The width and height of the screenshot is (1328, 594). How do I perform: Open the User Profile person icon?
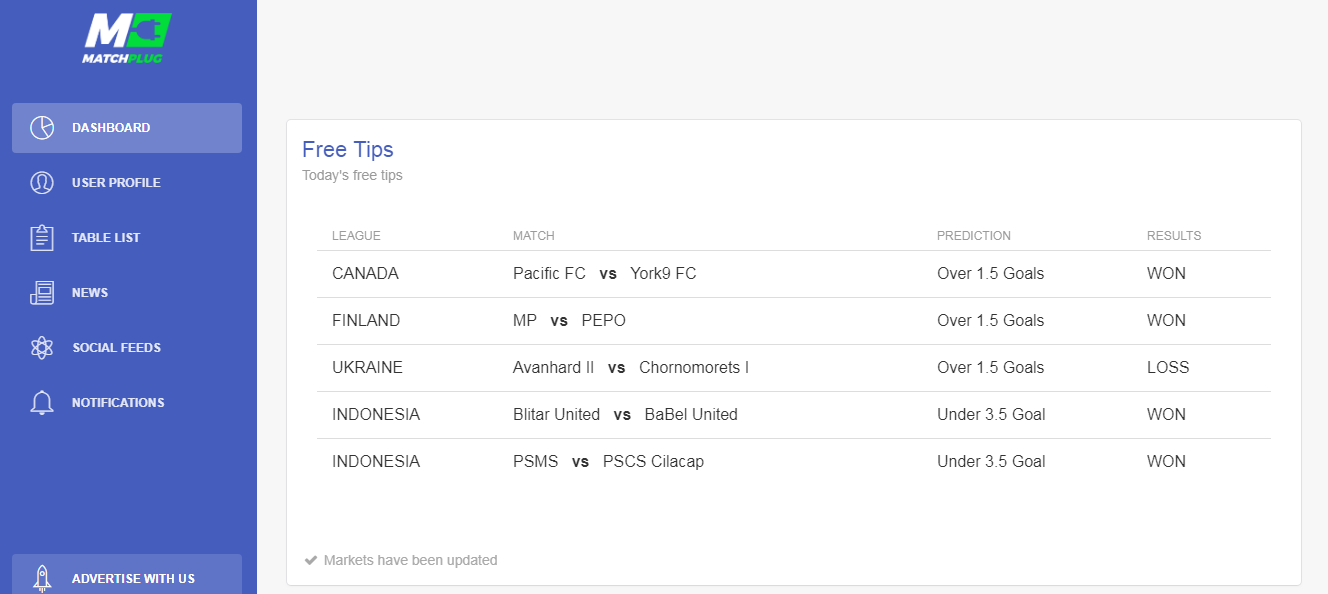pos(42,183)
